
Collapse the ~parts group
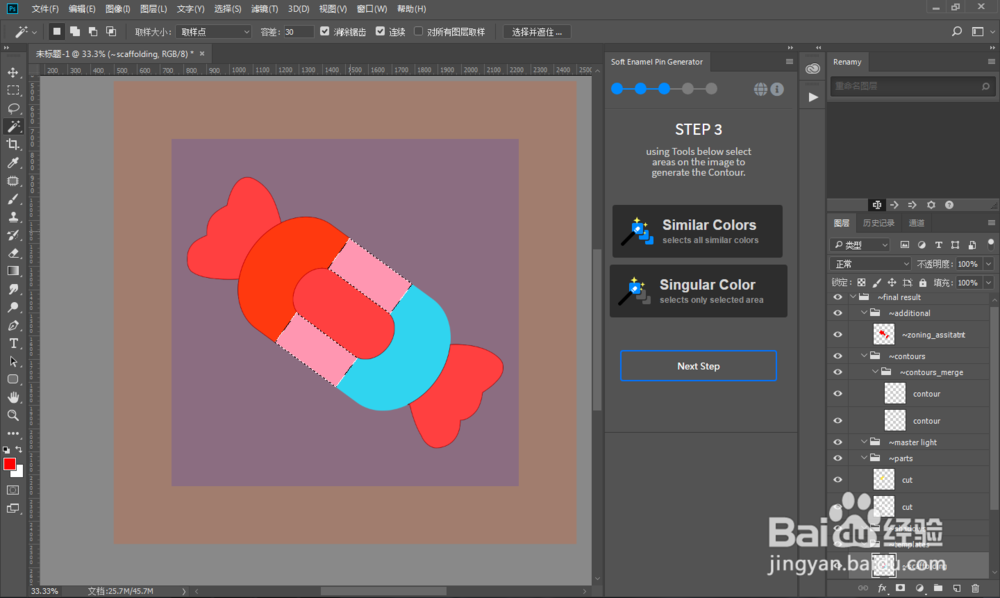[864, 458]
